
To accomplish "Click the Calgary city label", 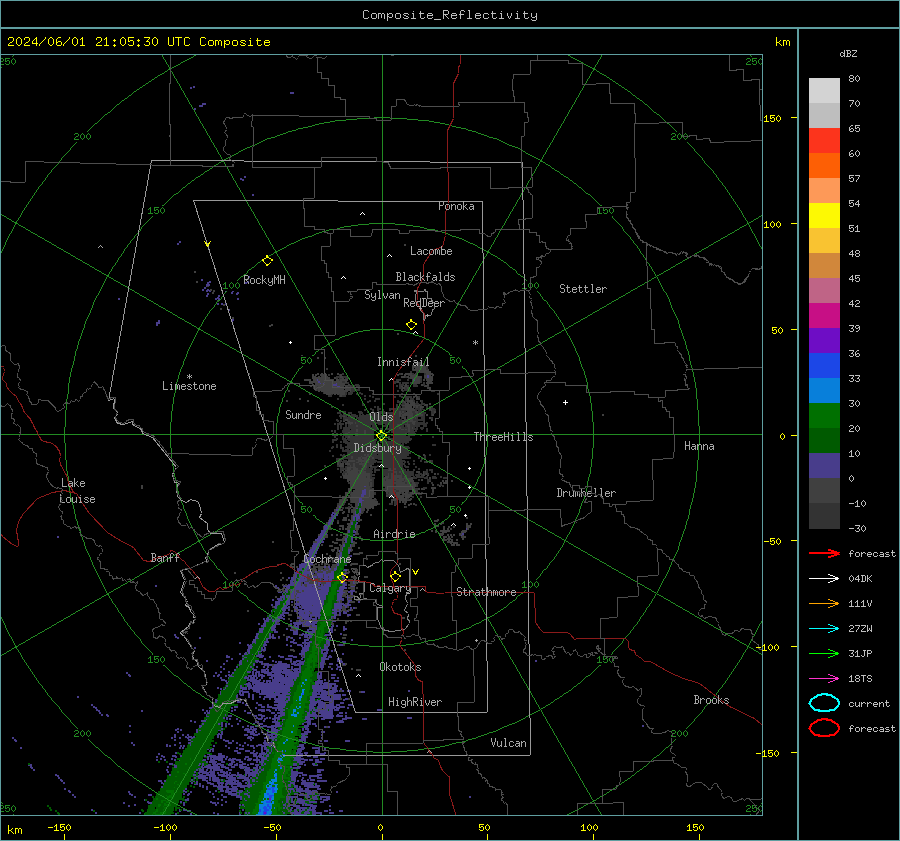I will (390, 588).
